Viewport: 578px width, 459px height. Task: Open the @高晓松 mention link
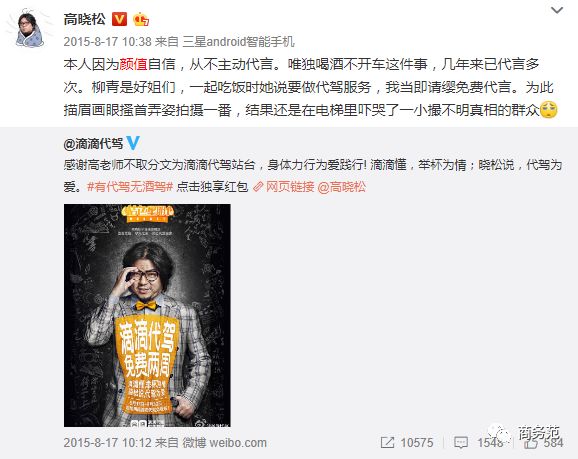point(341,187)
